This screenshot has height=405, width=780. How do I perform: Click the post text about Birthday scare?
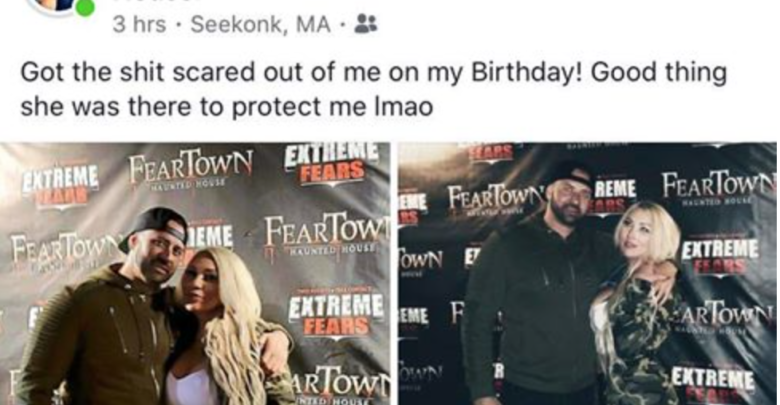[x=373, y=90]
